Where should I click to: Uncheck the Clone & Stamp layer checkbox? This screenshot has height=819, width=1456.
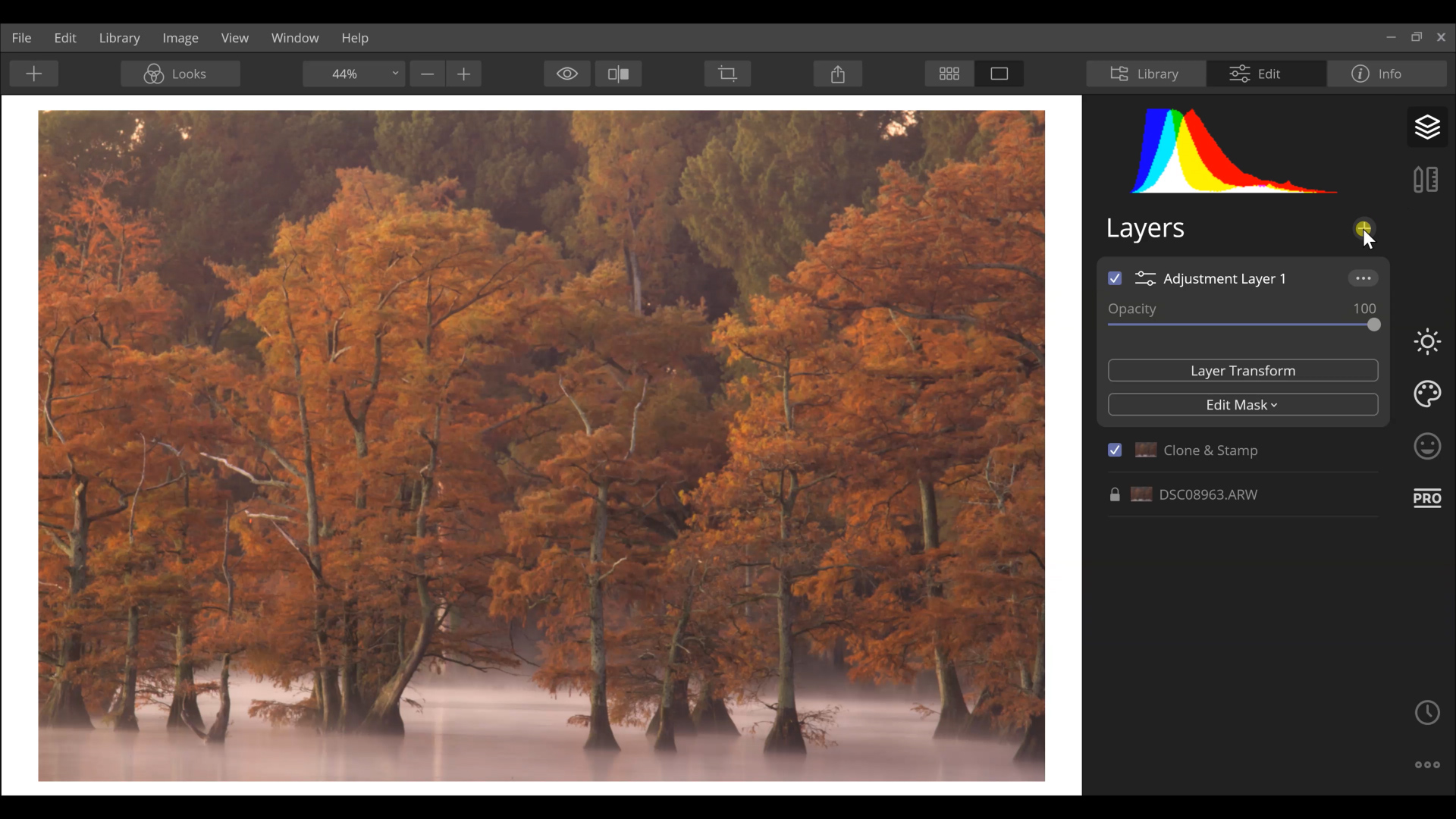pyautogui.click(x=1115, y=450)
